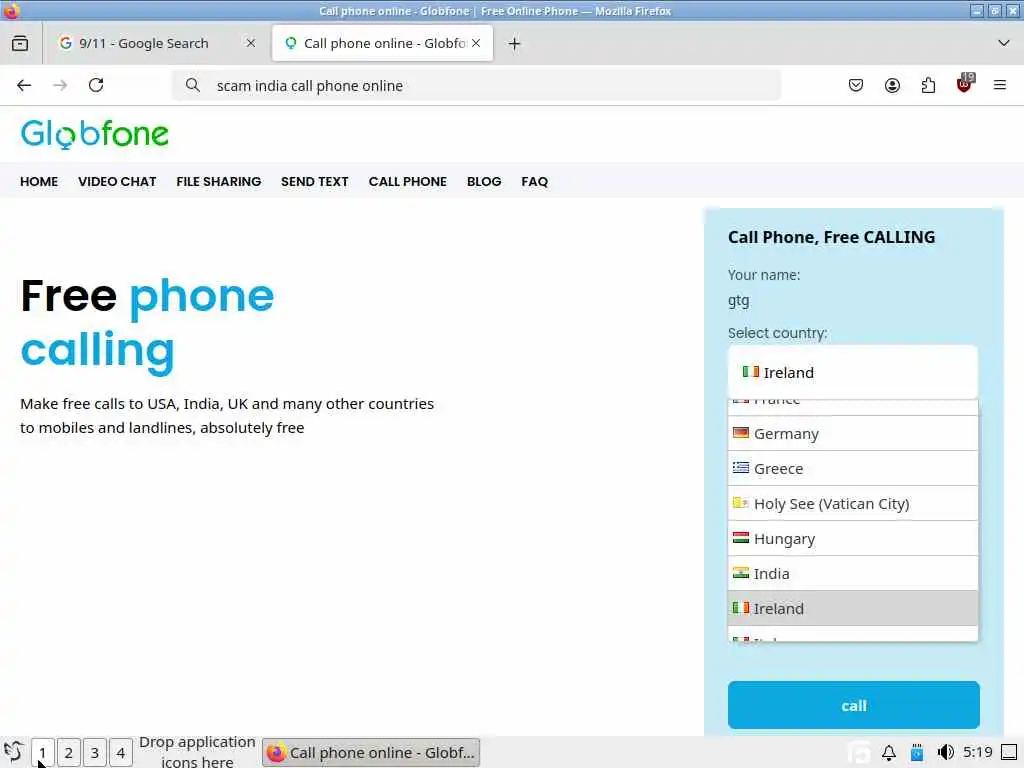Open the volume speaker icon
Screen dimensions: 1024x768
pos(945,753)
